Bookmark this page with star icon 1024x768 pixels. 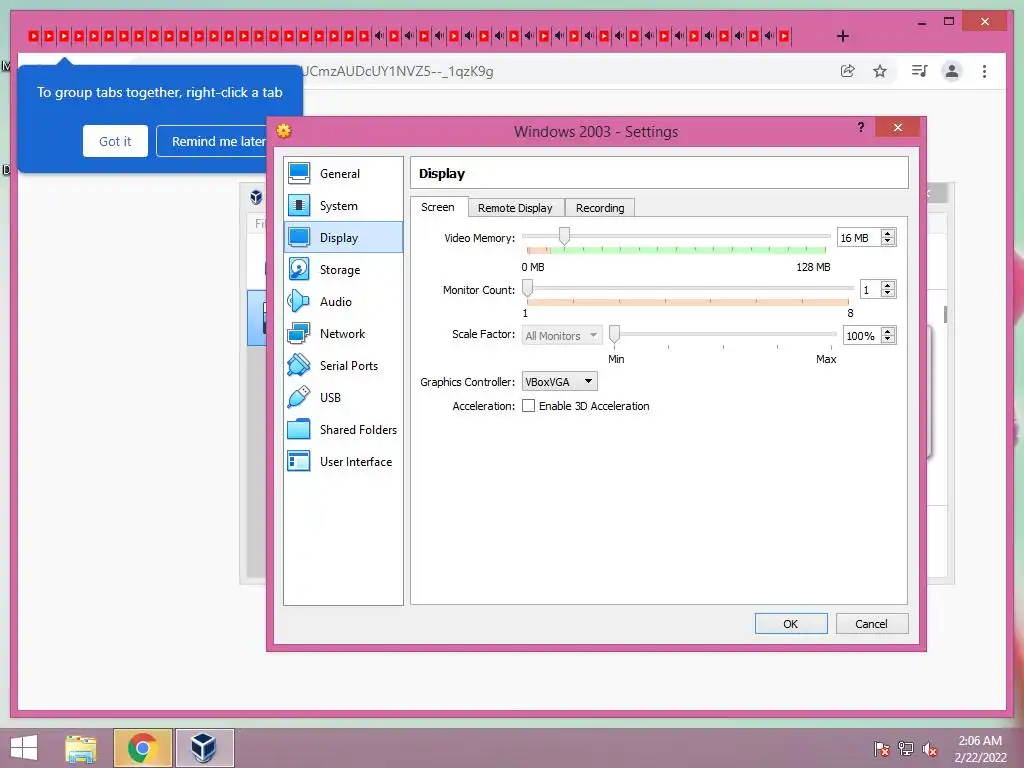pyautogui.click(x=880, y=71)
